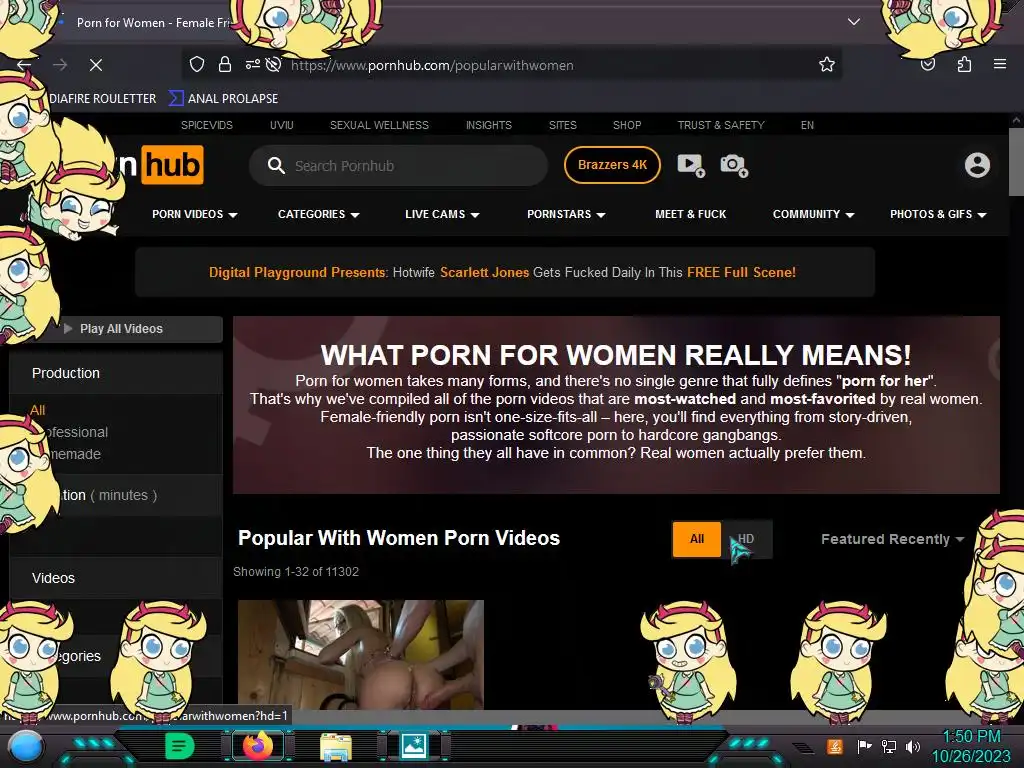The height and width of the screenshot is (768, 1024).
Task: Open the site permissions icon in address bar
Action: 253,64
